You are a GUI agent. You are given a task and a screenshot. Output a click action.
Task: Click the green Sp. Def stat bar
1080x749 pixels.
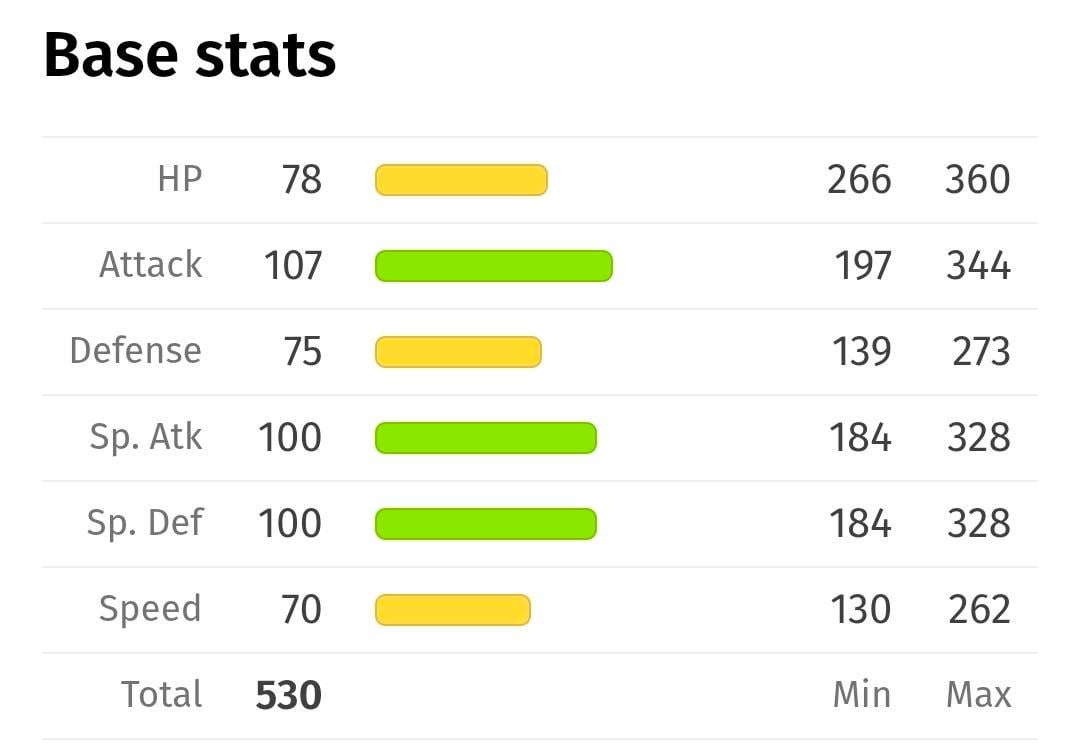point(485,524)
